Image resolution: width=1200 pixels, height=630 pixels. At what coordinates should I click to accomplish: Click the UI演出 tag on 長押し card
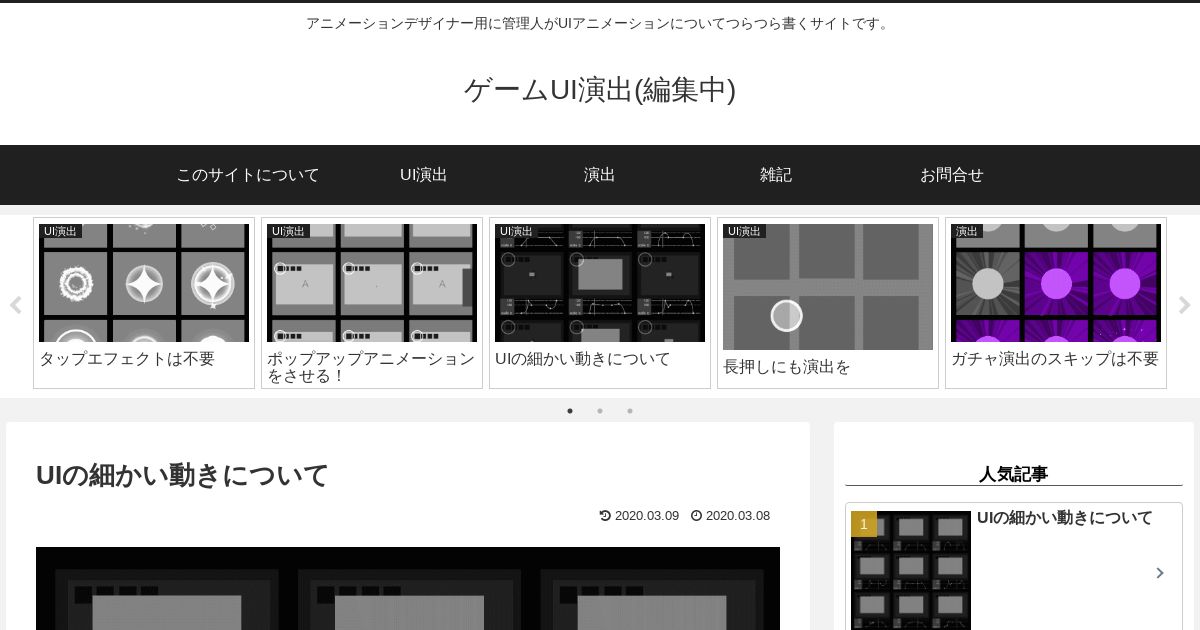[744, 231]
